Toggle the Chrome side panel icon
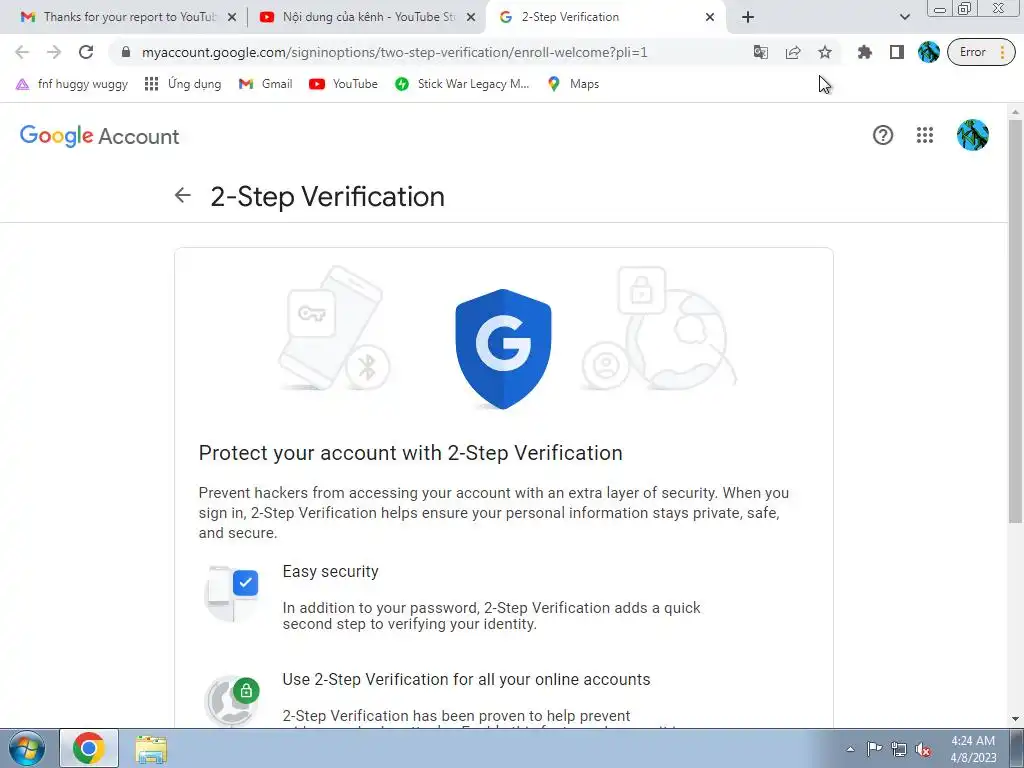Image resolution: width=1024 pixels, height=768 pixels. pyautogui.click(x=897, y=52)
